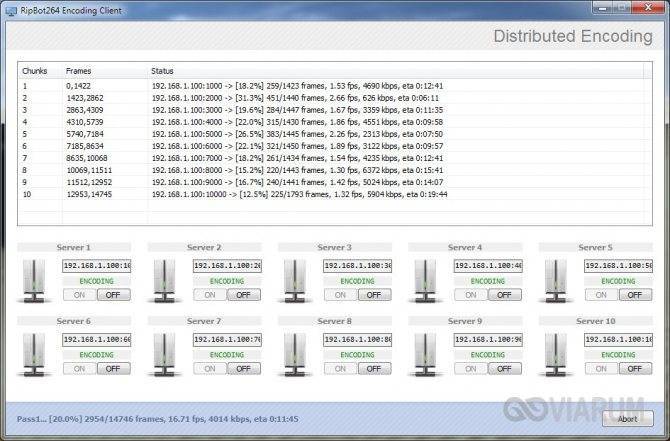Image resolution: width=670 pixels, height=441 pixels.
Task: Turn OFF Server 10
Action: pyautogui.click(x=635, y=369)
